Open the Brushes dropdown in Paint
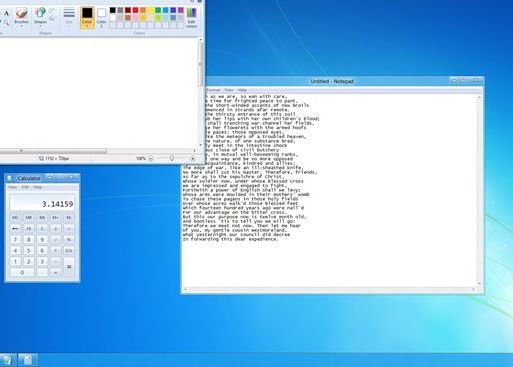 (21, 17)
